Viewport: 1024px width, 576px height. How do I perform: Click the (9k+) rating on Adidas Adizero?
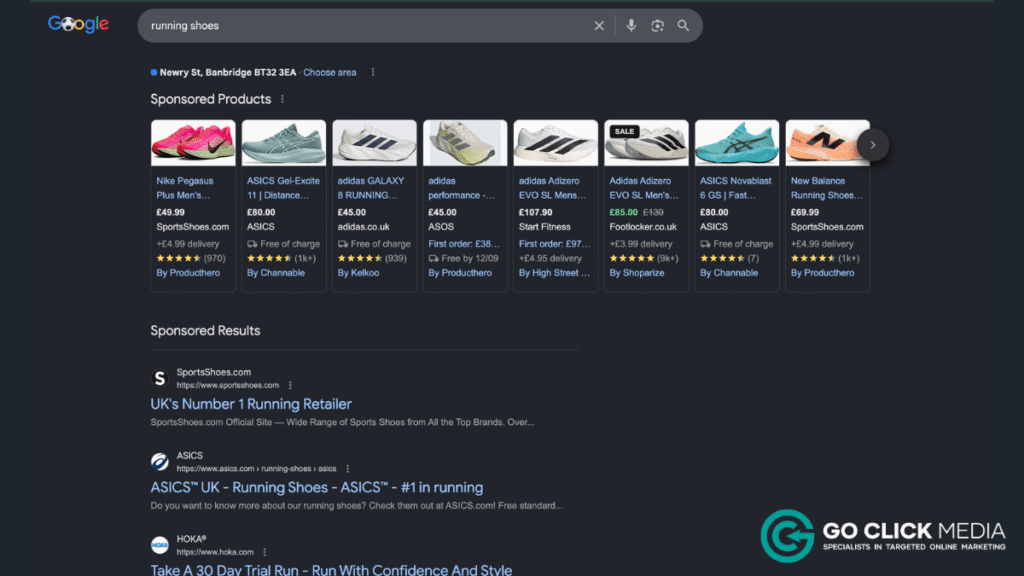[x=667, y=259]
